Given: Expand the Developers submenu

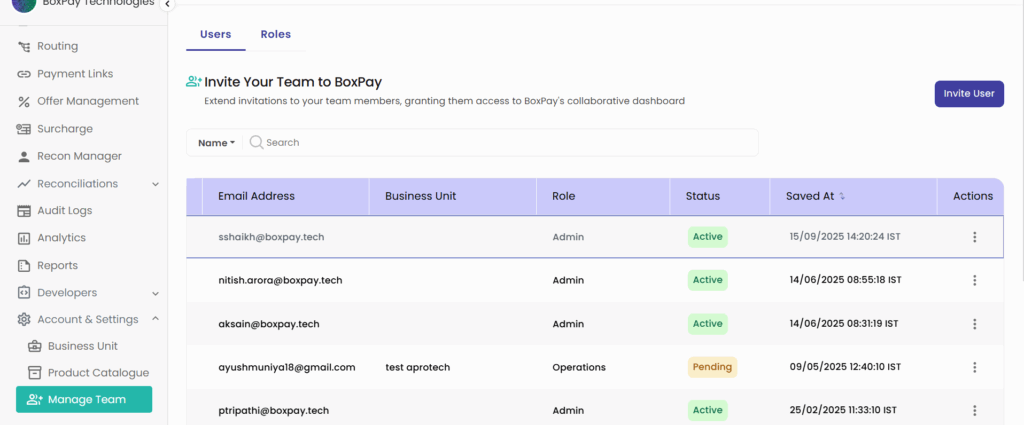Looking at the screenshot, I should click(x=155, y=293).
